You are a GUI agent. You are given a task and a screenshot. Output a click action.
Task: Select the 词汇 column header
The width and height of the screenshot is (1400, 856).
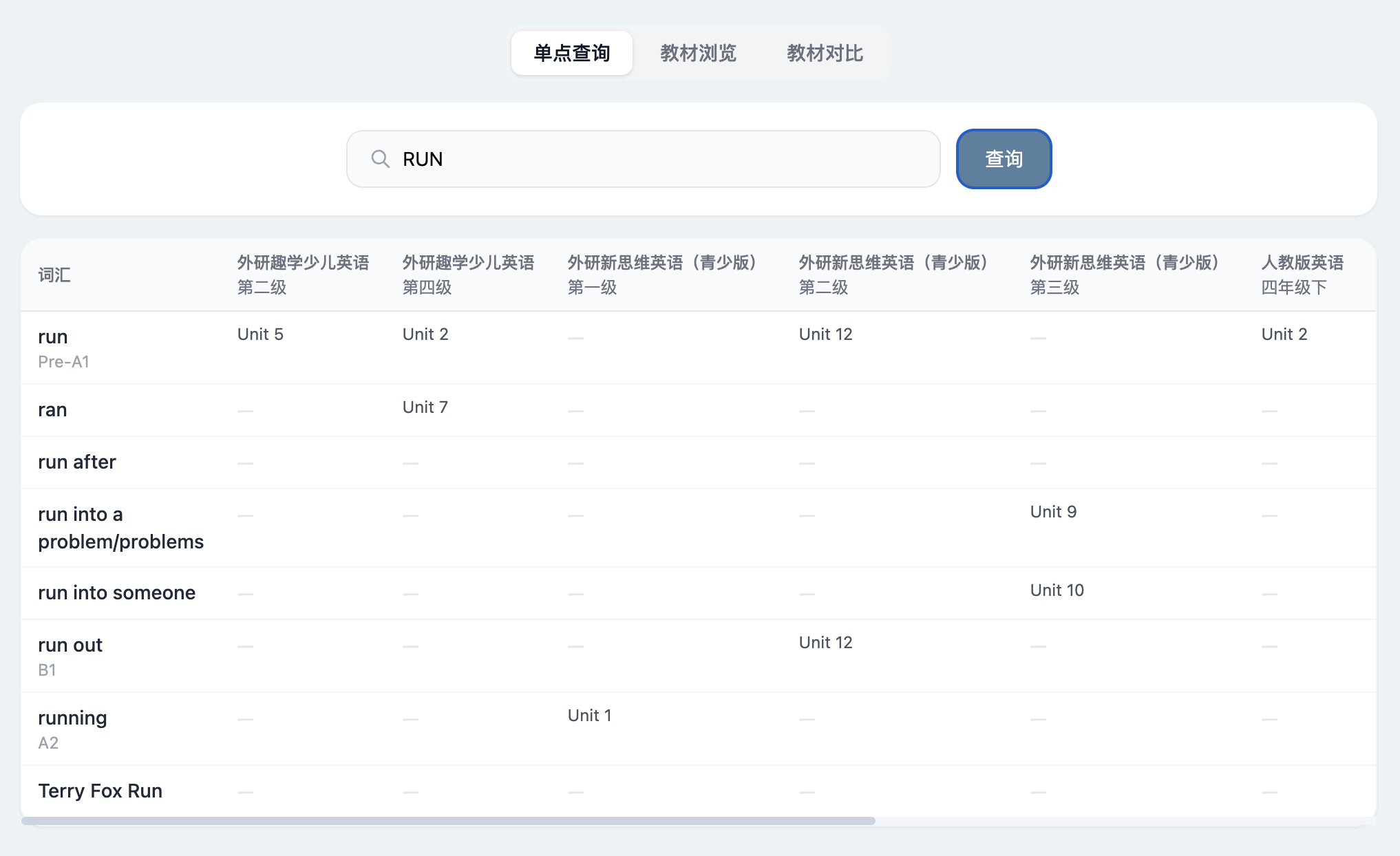pyautogui.click(x=54, y=275)
